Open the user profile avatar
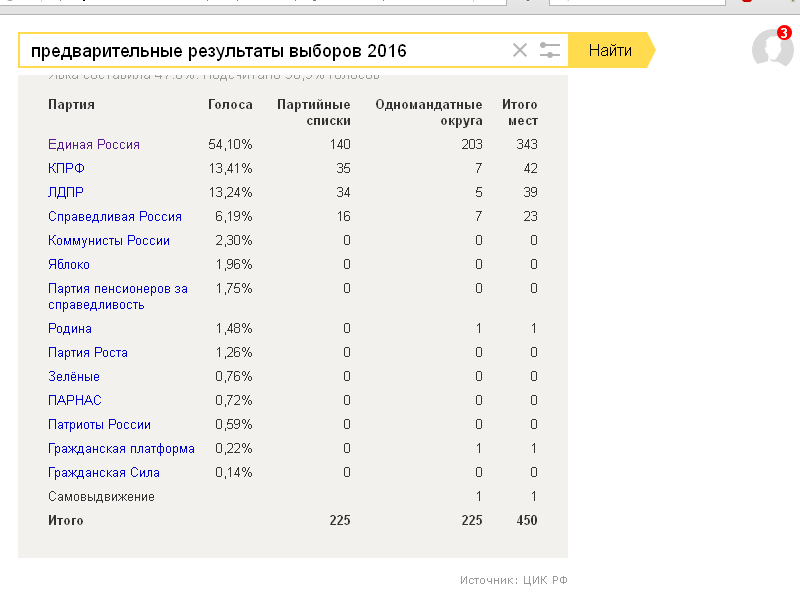The image size is (800, 600). coord(772,48)
